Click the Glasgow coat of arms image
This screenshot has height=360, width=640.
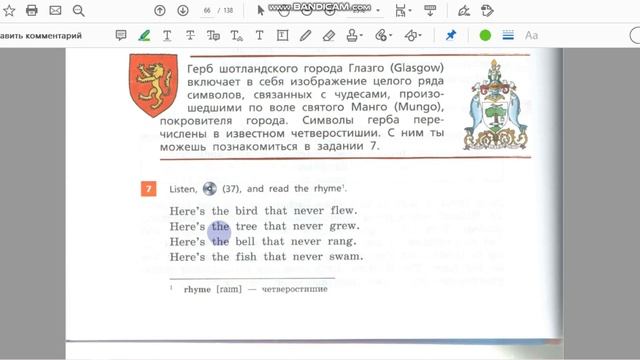pos(495,104)
